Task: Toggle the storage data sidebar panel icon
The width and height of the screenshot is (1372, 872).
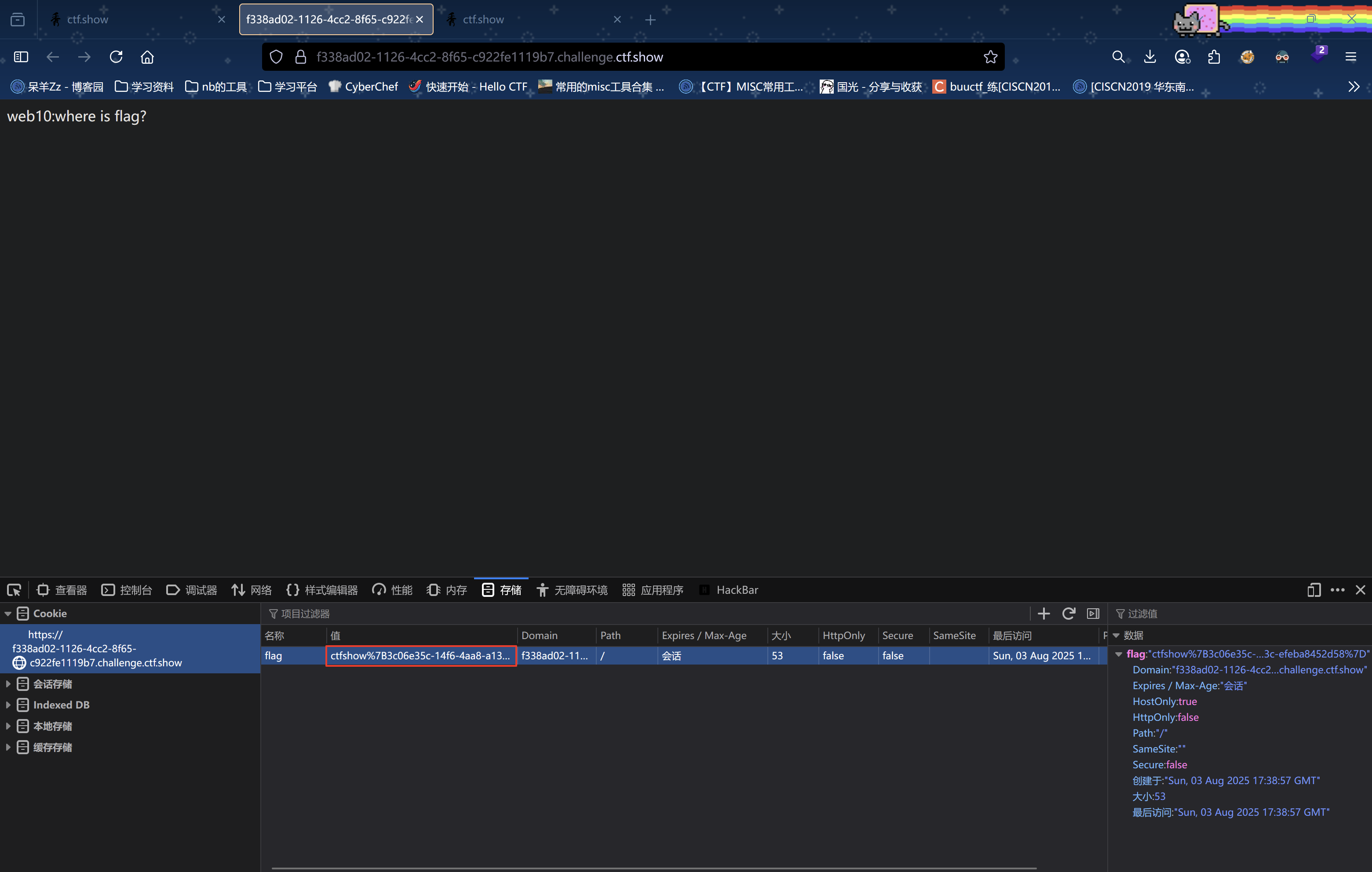Action: (x=1093, y=614)
